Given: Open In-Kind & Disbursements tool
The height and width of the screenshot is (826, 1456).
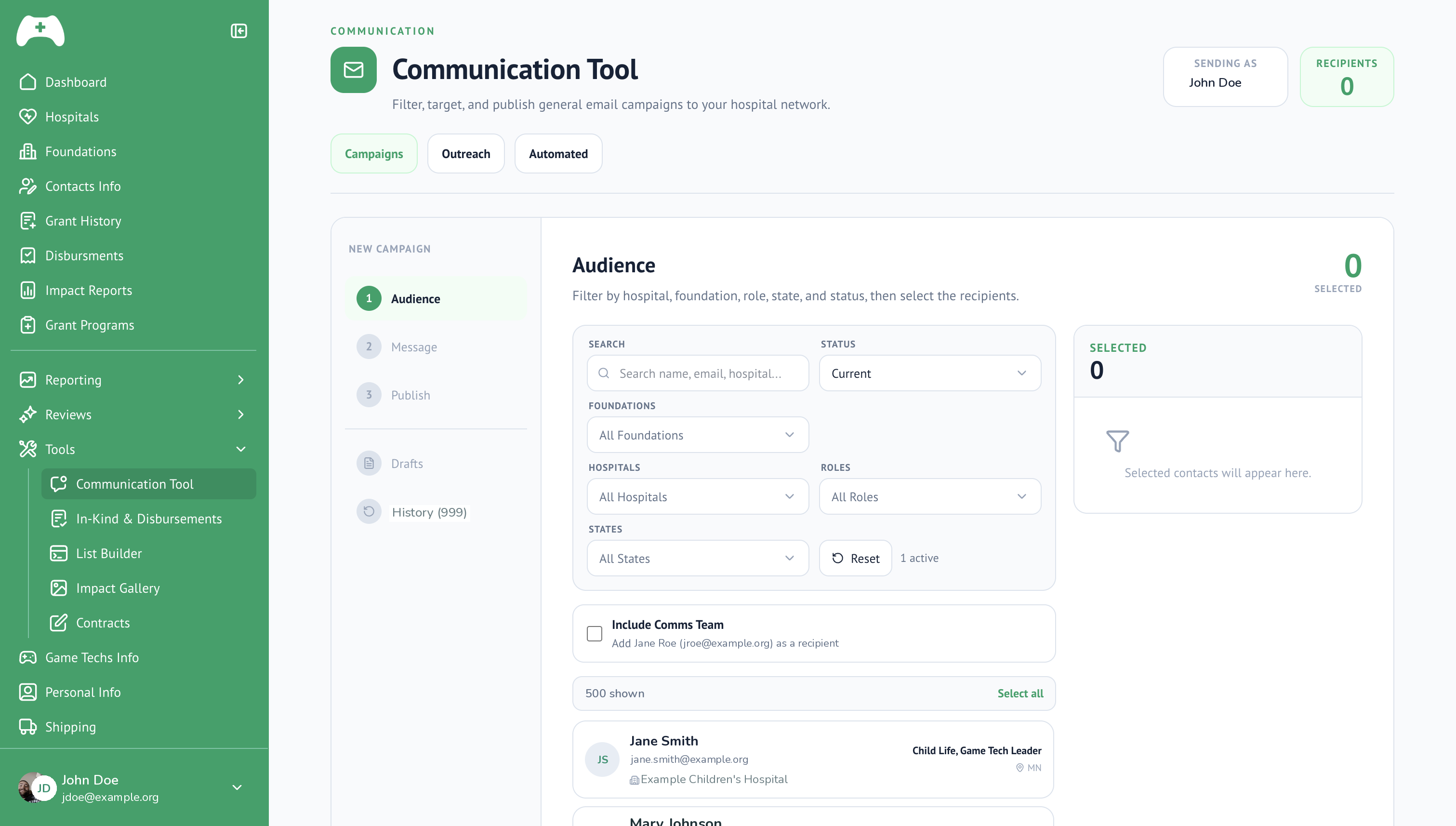Looking at the screenshot, I should pyautogui.click(x=148, y=519).
